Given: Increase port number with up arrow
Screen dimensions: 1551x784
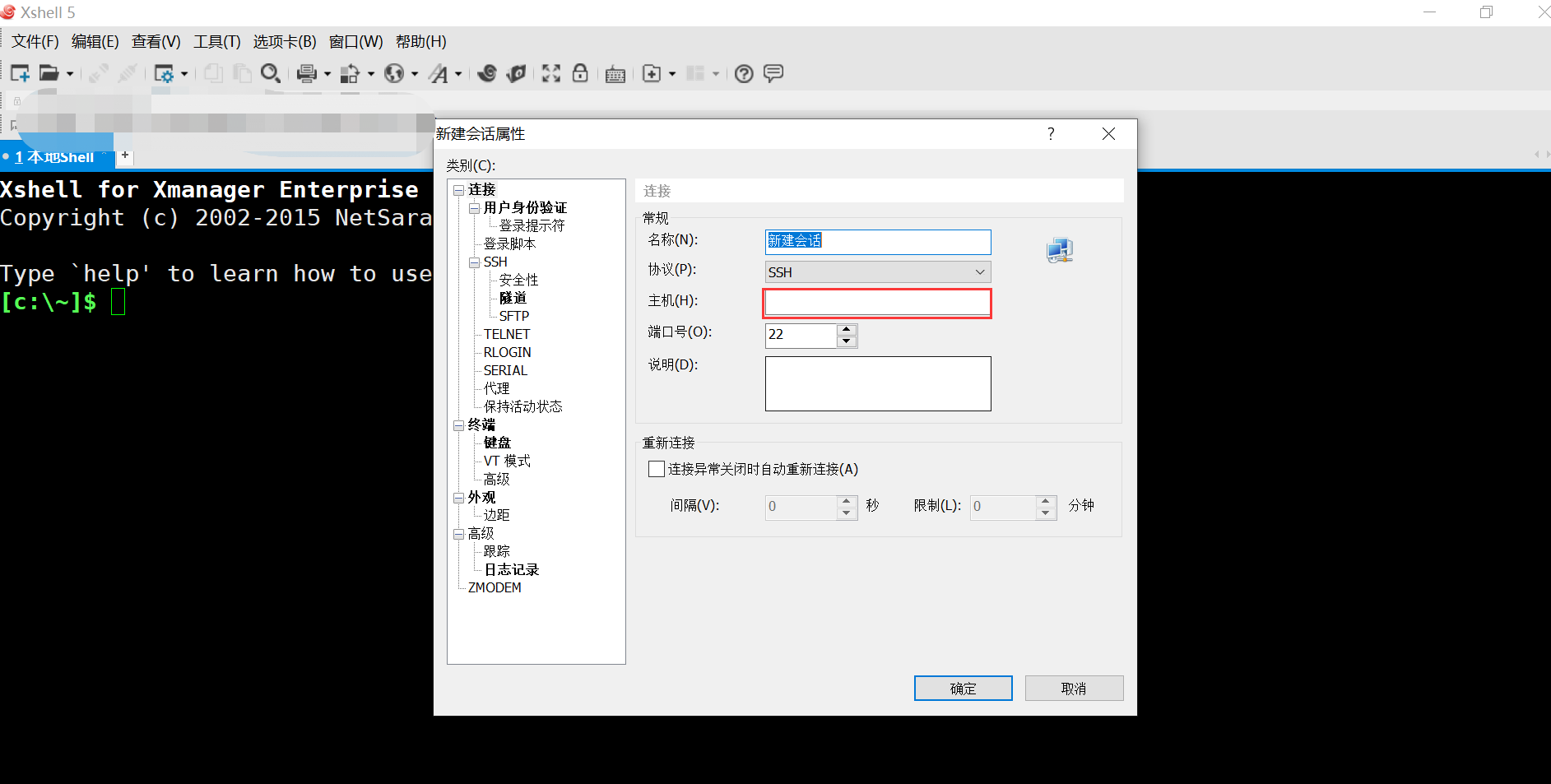Looking at the screenshot, I should 847,329.
